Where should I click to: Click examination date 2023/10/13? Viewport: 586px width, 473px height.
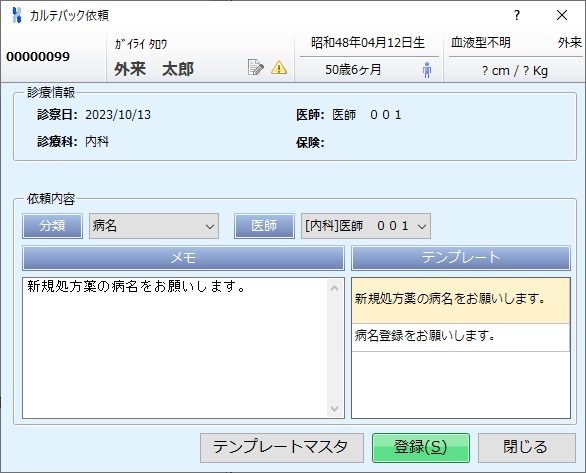118,115
